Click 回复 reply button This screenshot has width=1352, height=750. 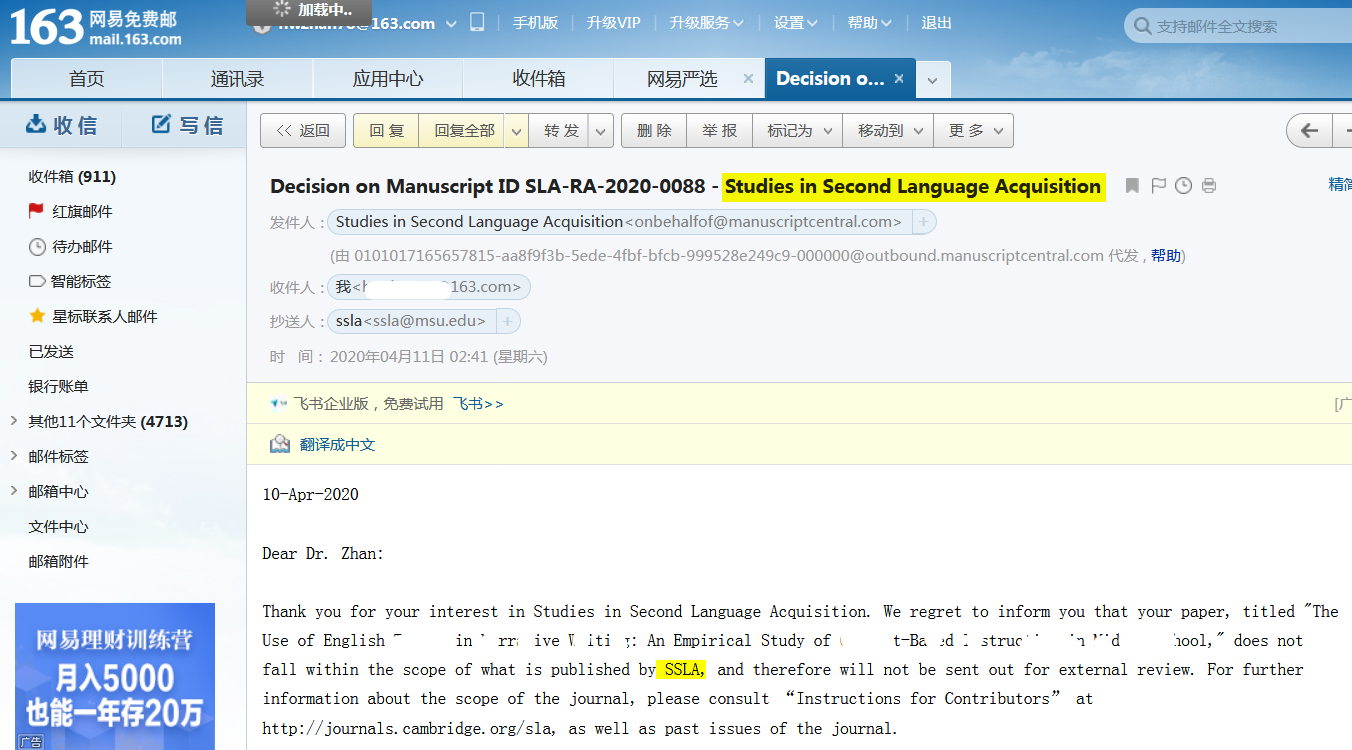386,131
